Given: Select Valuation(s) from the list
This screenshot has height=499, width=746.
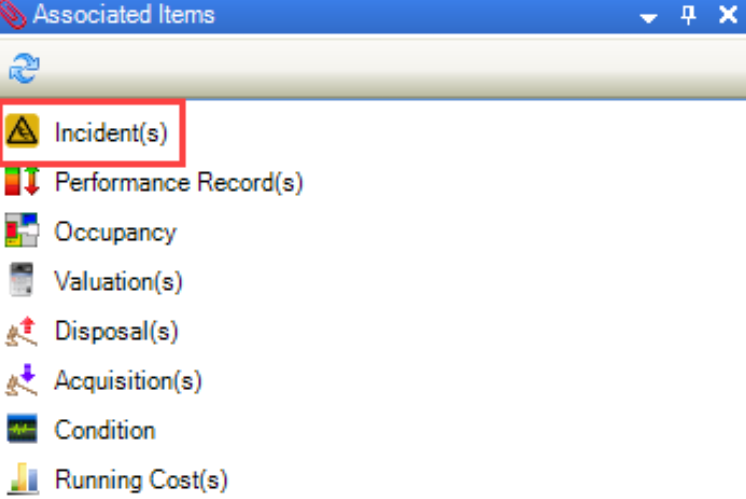Looking at the screenshot, I should click(119, 282).
